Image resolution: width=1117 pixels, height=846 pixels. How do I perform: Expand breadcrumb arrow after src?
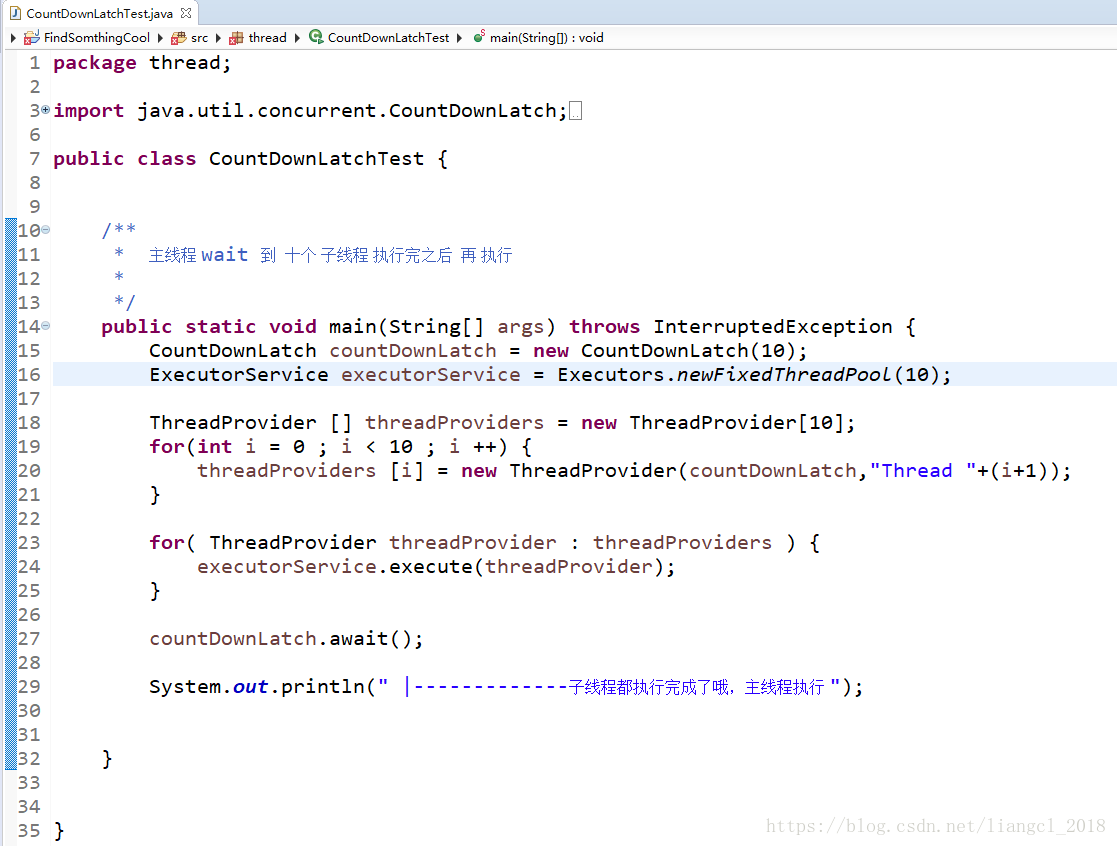pos(218,38)
